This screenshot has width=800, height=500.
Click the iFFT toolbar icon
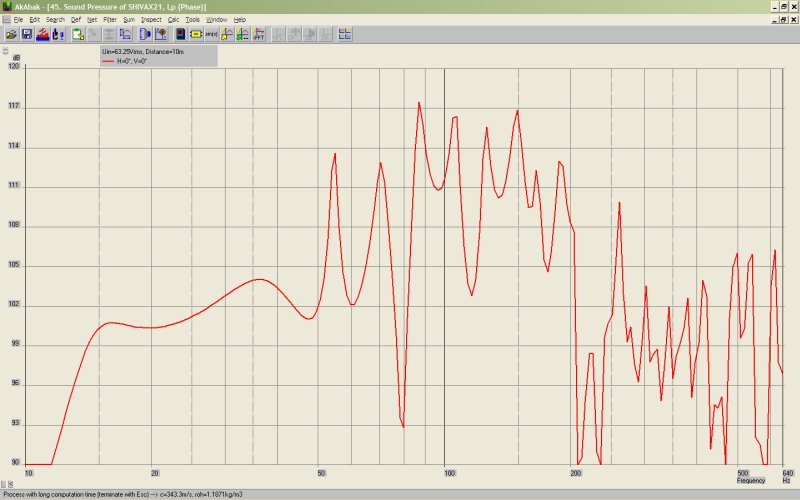click(258, 34)
